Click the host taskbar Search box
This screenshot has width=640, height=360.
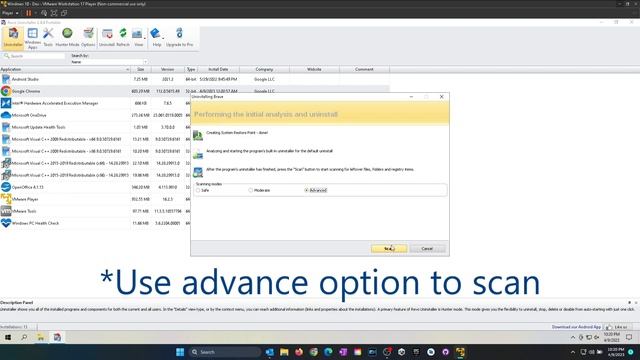225,352
